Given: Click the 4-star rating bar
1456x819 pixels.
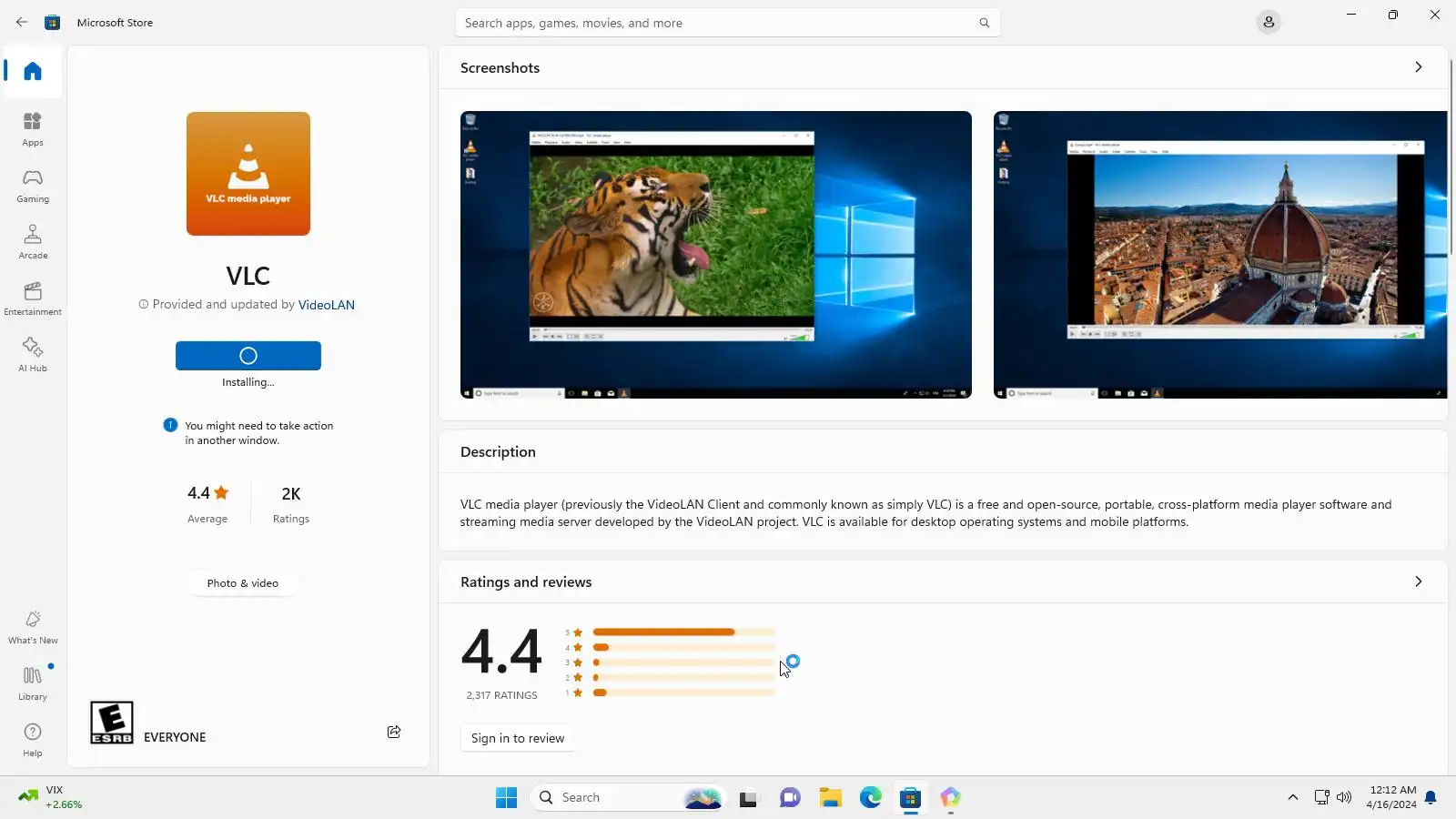Looking at the screenshot, I should tap(684, 648).
